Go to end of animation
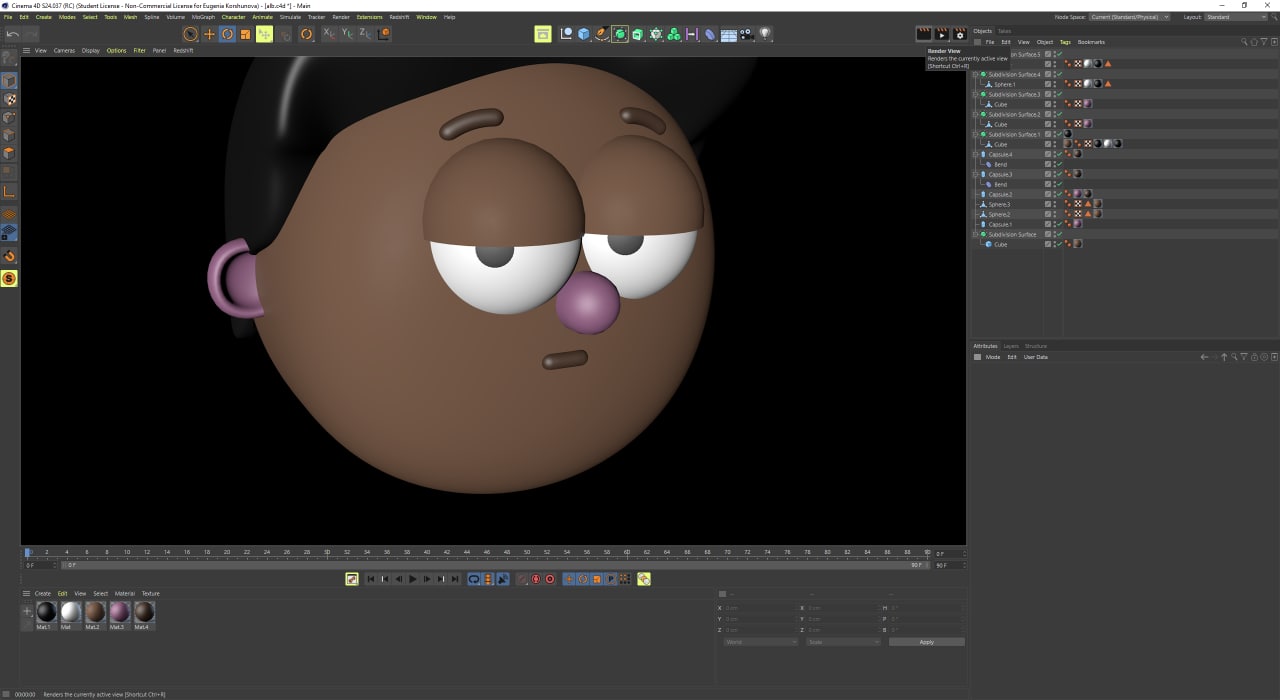The image size is (1280, 700). (x=455, y=579)
